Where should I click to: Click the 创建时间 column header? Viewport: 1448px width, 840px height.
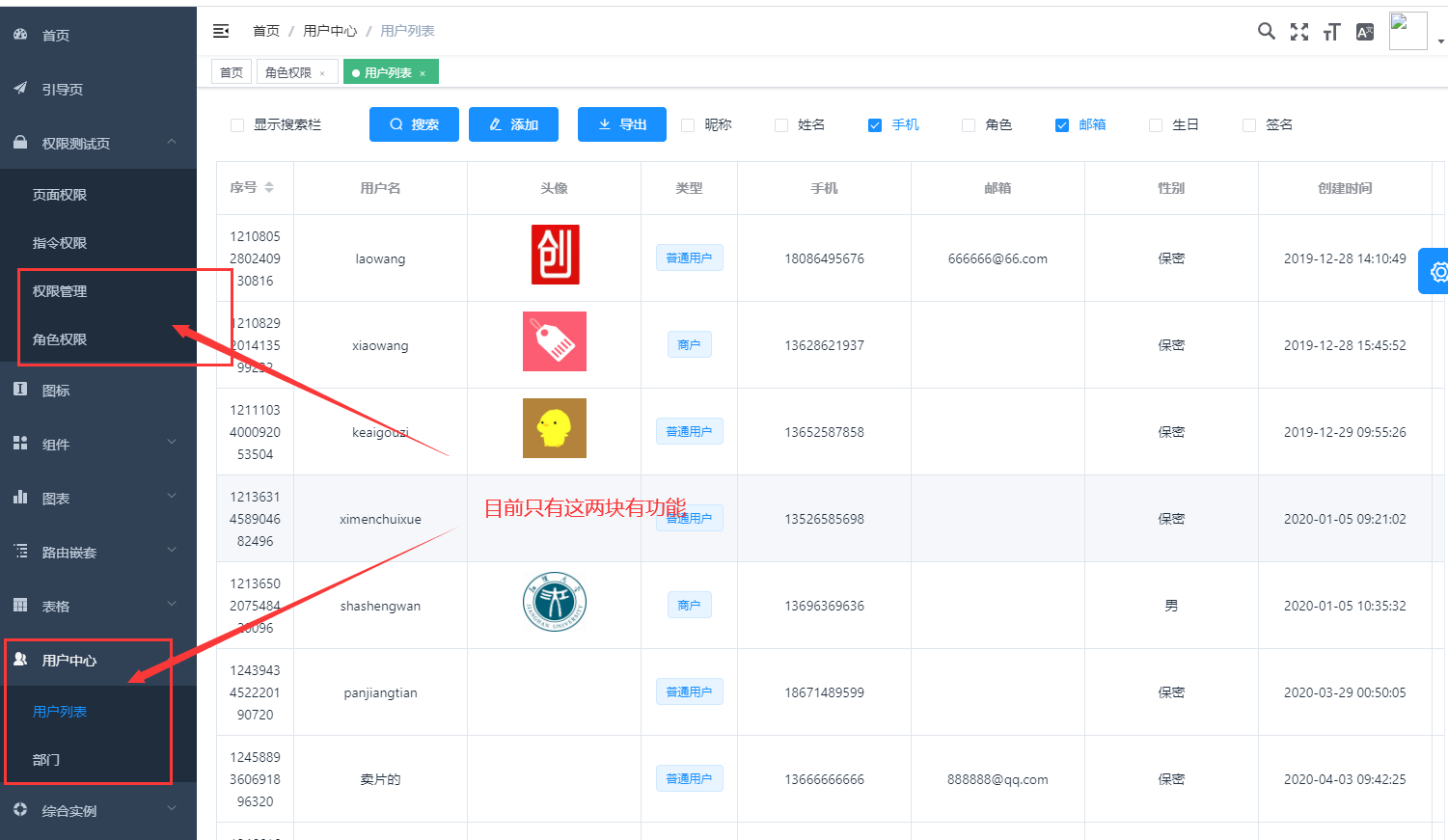coord(1345,188)
